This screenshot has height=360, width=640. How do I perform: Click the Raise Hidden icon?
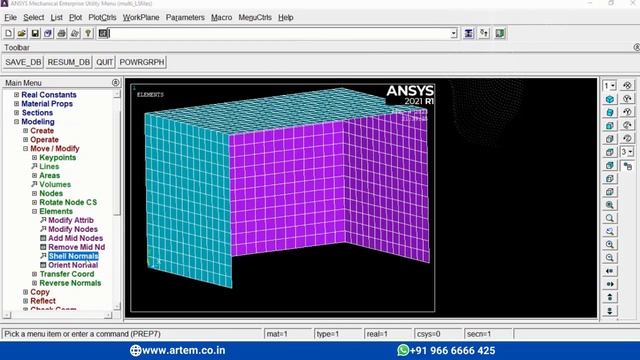(x=469, y=33)
